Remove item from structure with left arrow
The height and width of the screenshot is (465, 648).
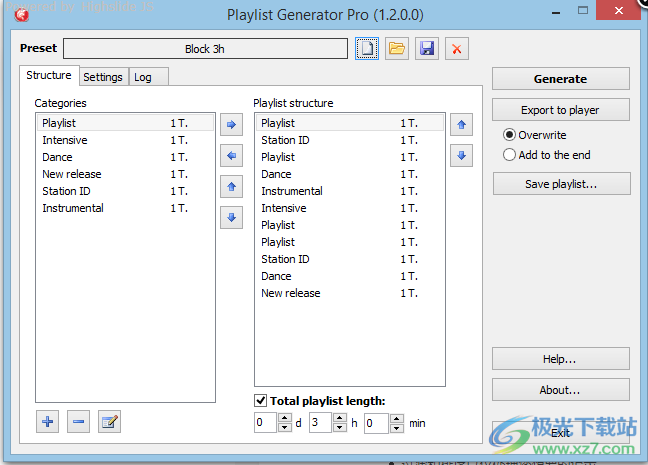point(231,155)
